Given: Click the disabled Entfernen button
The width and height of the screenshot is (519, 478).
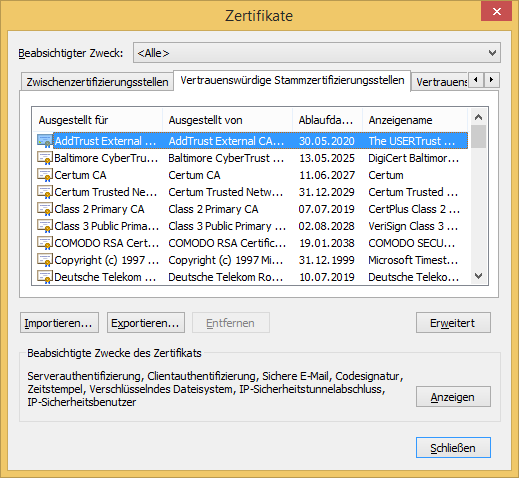Looking at the screenshot, I should (231, 323).
